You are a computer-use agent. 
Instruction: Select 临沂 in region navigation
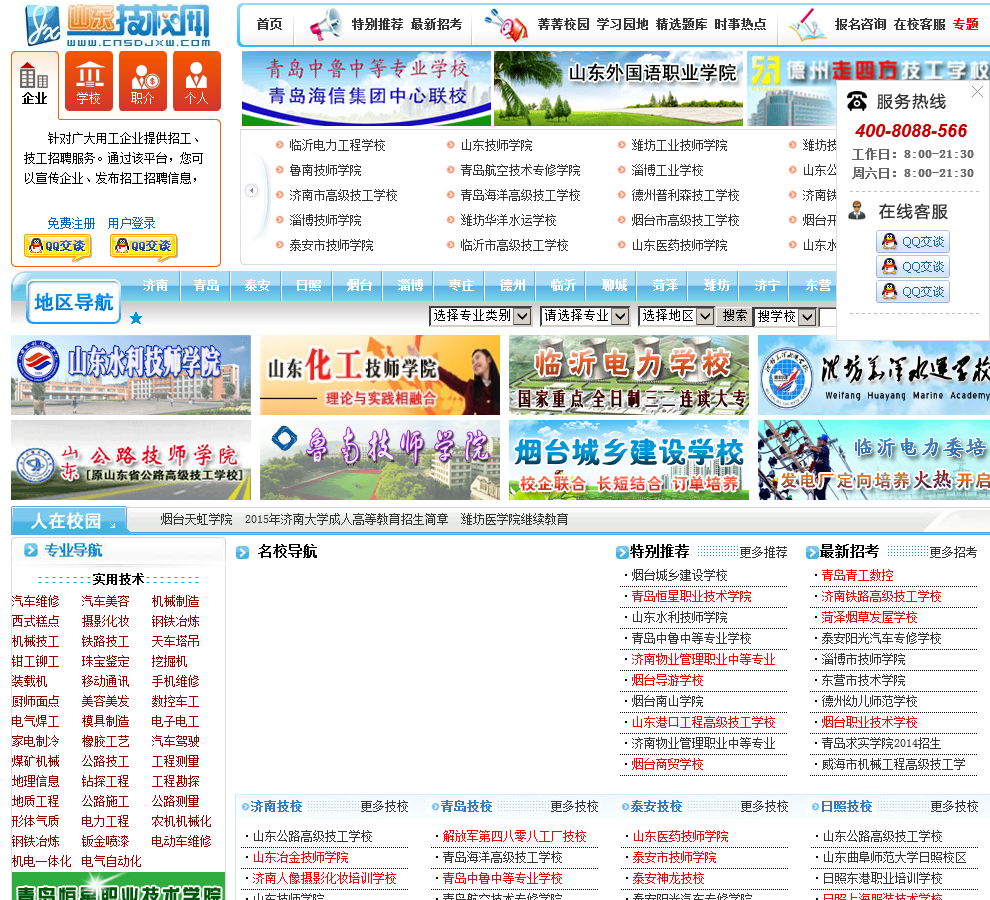point(563,285)
